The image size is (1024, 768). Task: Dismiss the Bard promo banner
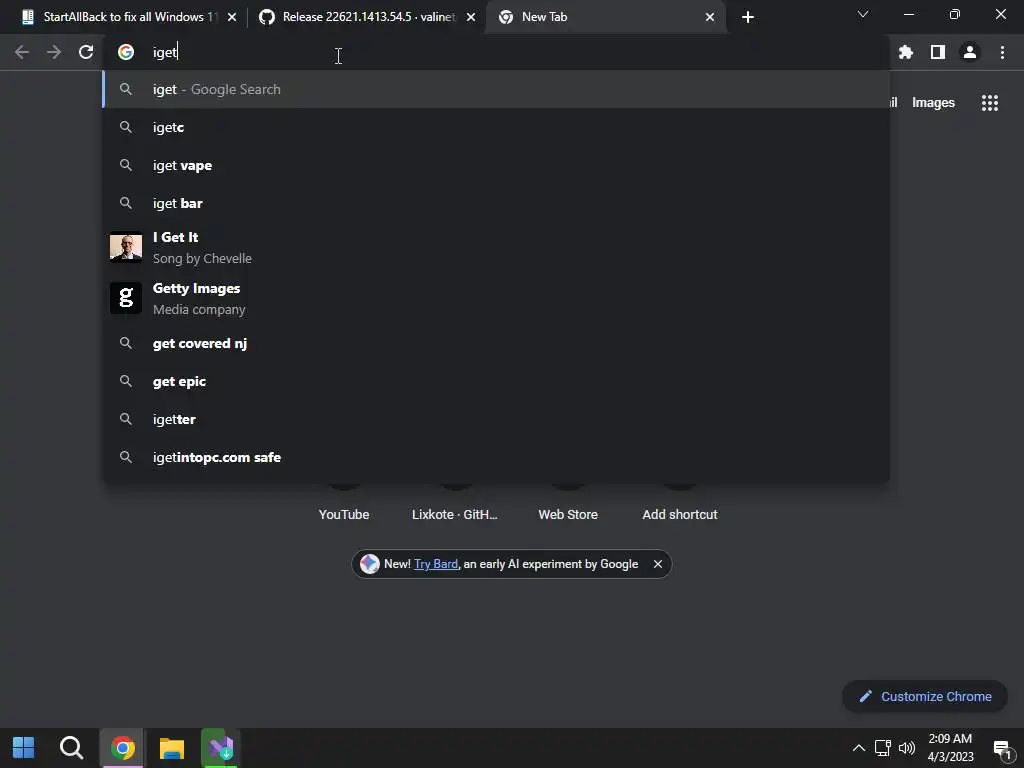tap(658, 564)
